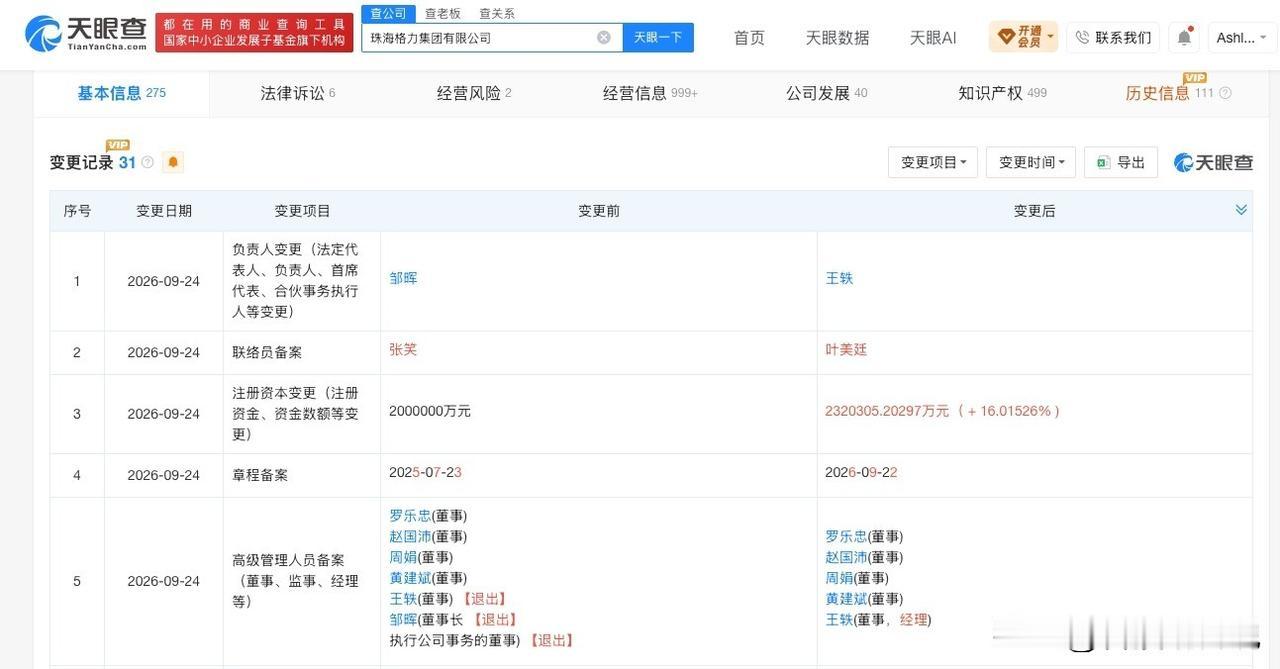Screen dimensions: 1280x669
Task: Click the red banner 都在用的商业查询工具
Action: coord(254,33)
